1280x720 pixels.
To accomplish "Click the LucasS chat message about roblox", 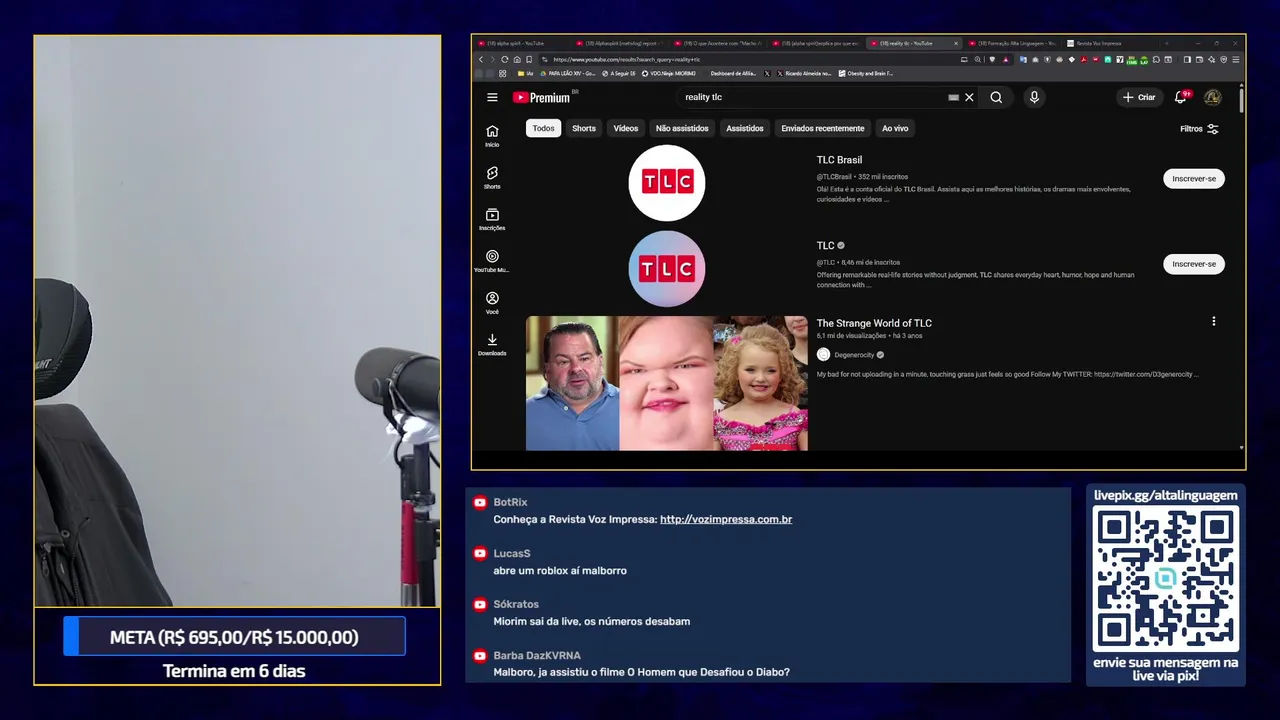I will coord(560,571).
